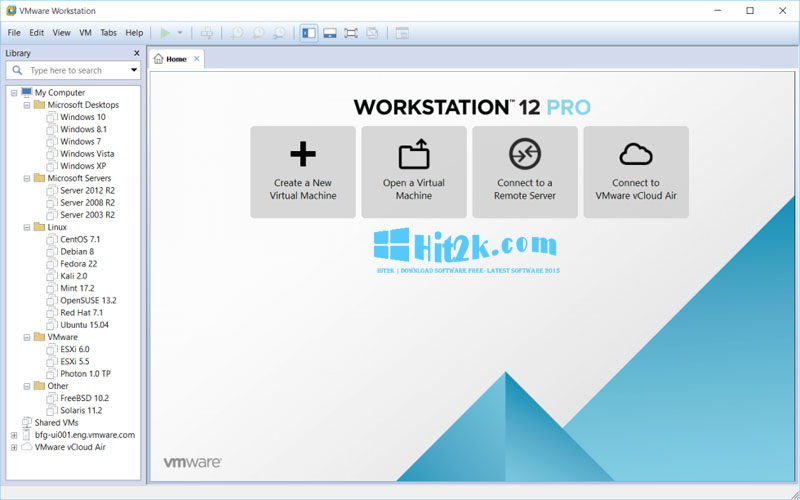This screenshot has height=500, width=800.
Task: Collapse the Microsoft Servers folder
Action: tap(27, 179)
